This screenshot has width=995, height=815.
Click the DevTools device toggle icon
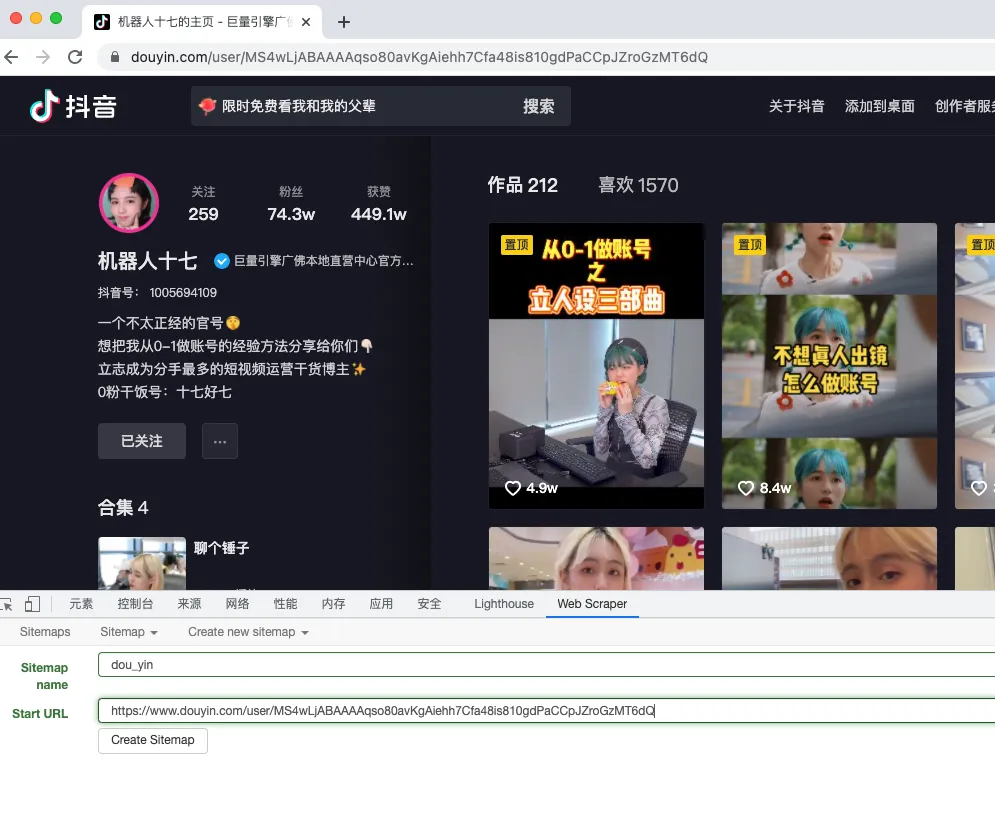tap(33, 604)
